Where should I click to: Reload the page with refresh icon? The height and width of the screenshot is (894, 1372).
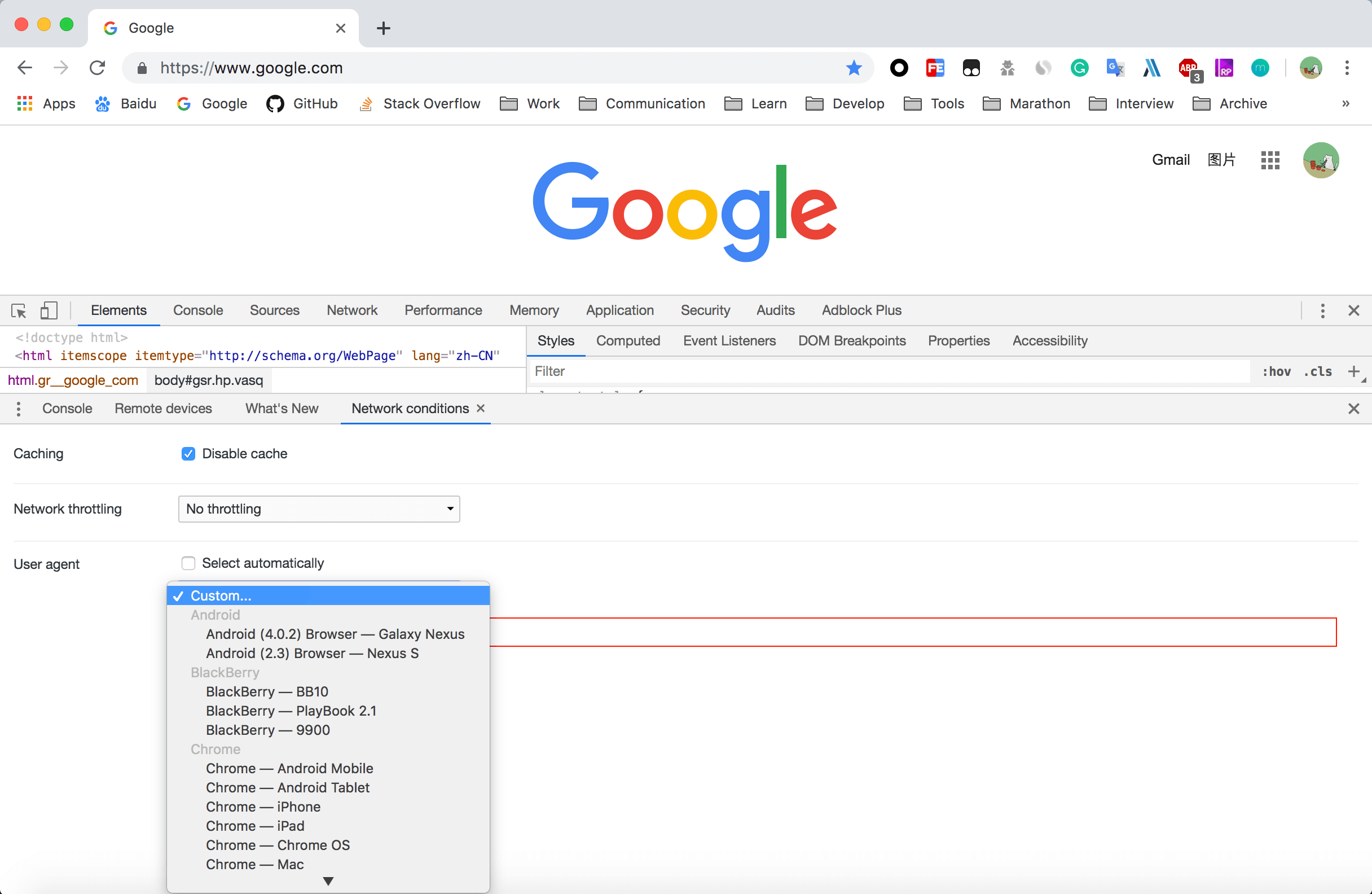tap(98, 68)
